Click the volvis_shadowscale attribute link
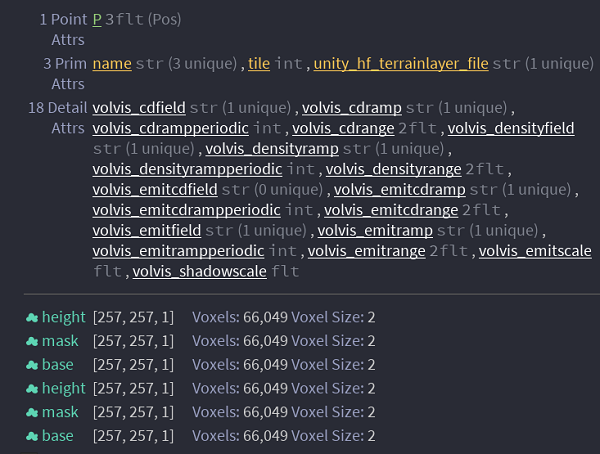 (x=199, y=272)
